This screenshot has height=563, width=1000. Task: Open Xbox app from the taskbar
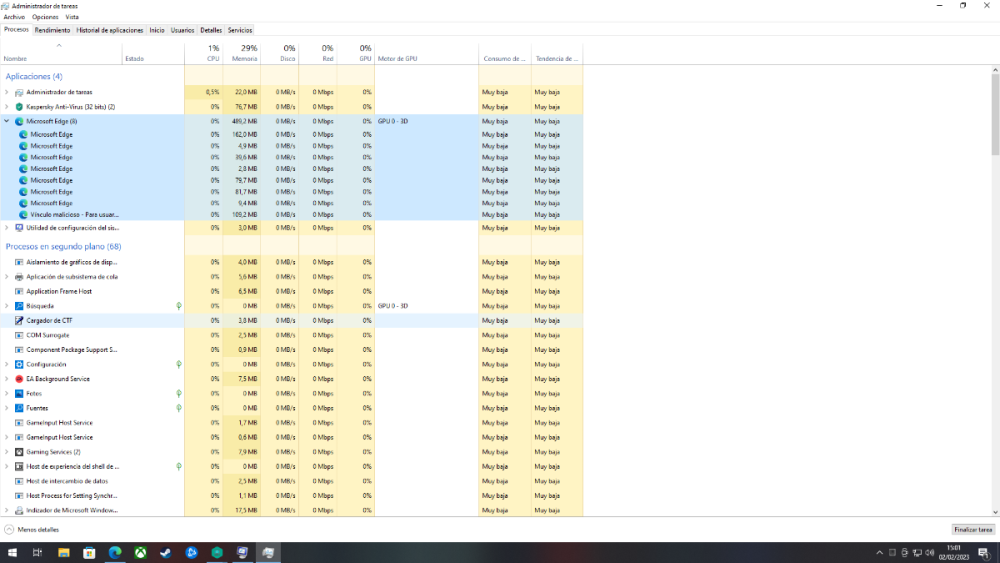(x=141, y=552)
